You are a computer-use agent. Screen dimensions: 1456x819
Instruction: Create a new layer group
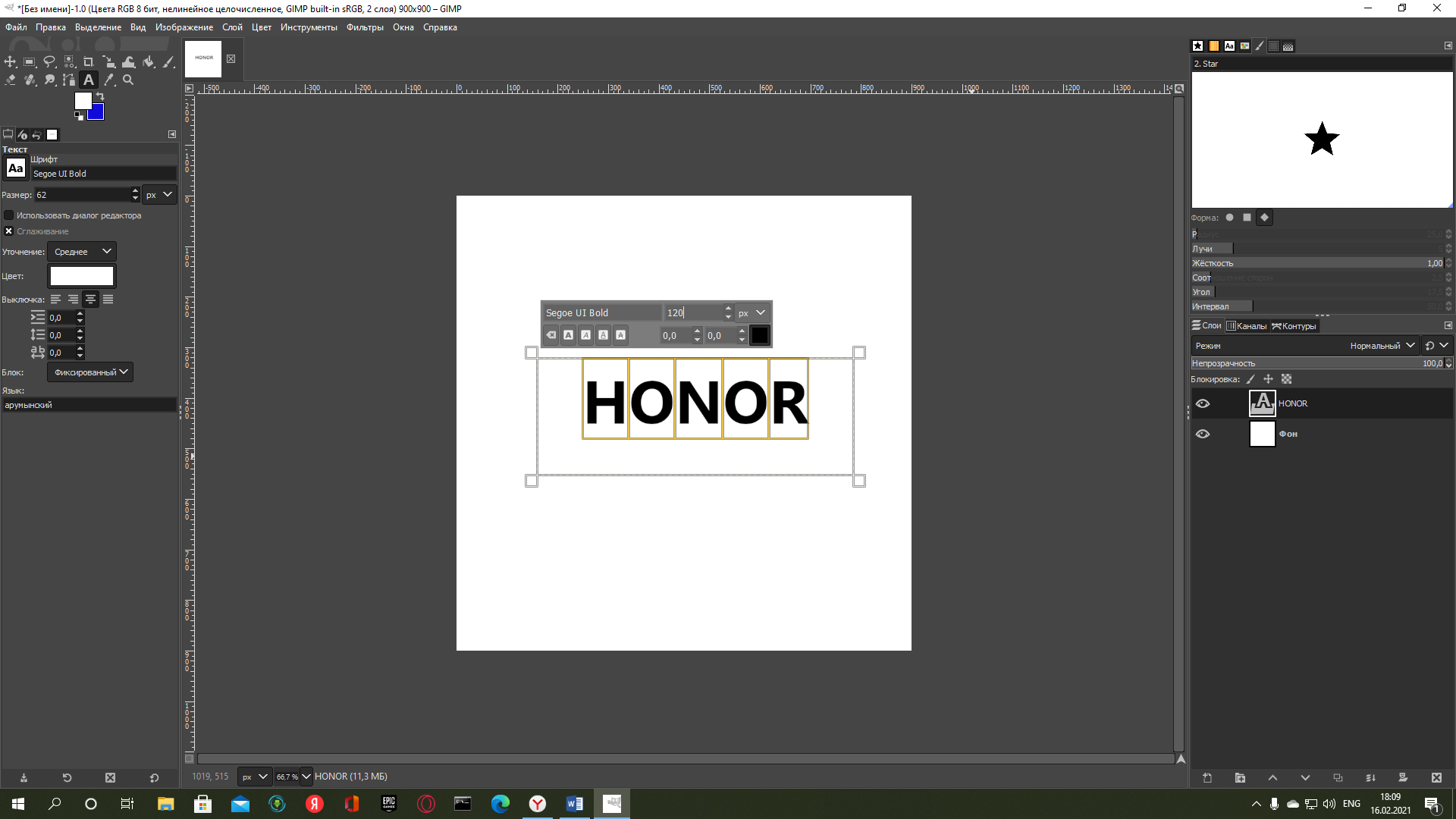point(1240,777)
